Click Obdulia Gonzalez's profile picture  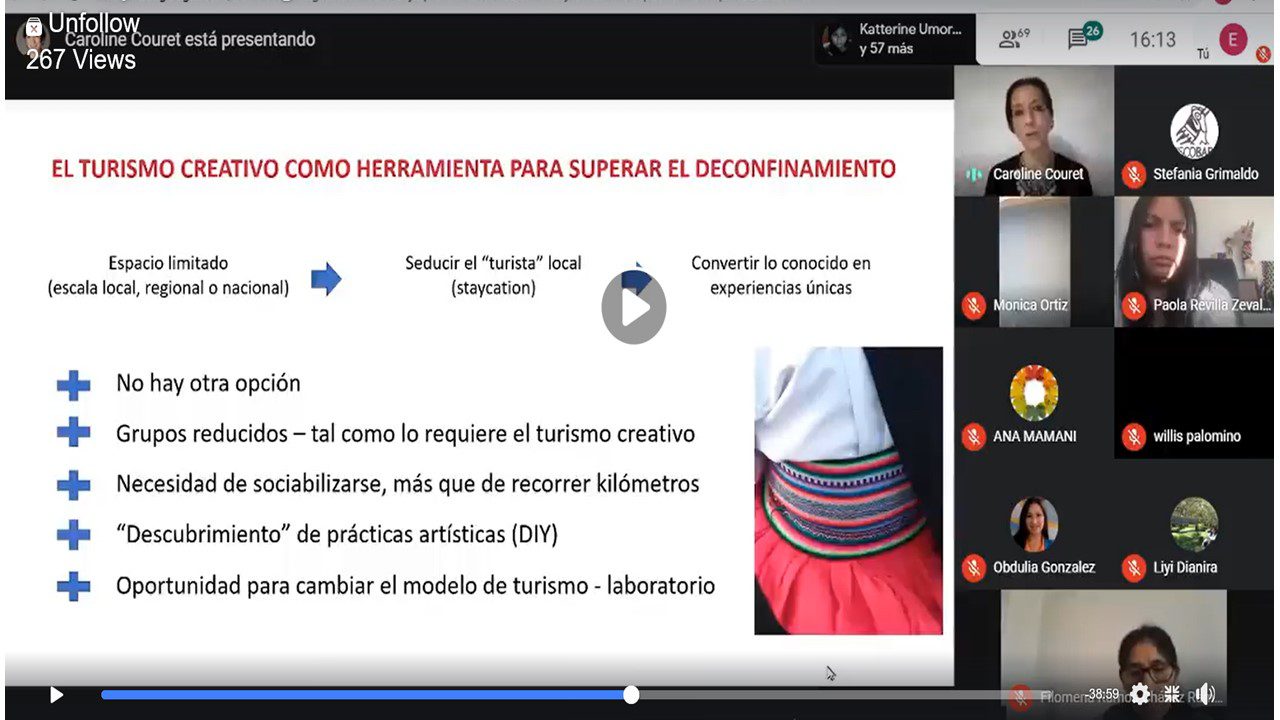click(x=1033, y=523)
